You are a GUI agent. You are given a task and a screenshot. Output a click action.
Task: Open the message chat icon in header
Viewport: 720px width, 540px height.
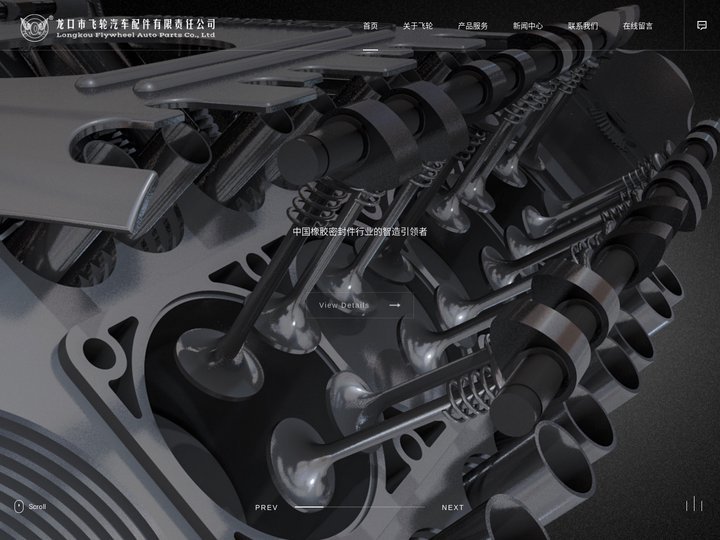click(x=702, y=26)
